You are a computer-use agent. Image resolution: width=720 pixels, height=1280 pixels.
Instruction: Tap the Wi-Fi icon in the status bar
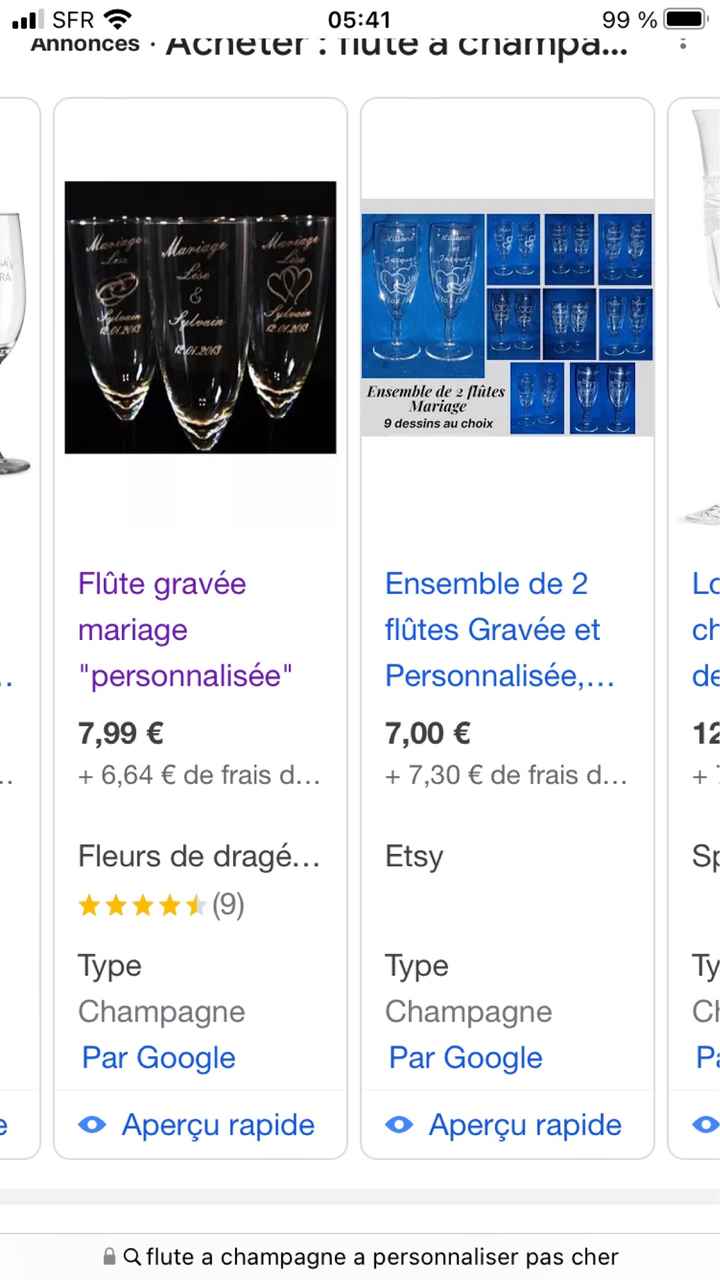click(x=117, y=19)
